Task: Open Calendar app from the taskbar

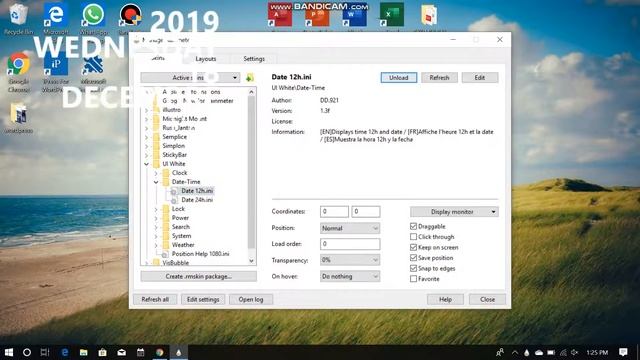Action: [140, 352]
